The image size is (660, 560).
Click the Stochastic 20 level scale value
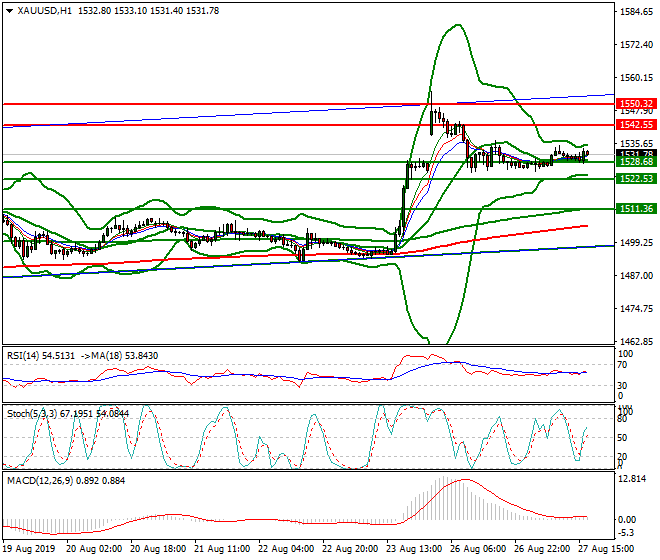pos(622,456)
